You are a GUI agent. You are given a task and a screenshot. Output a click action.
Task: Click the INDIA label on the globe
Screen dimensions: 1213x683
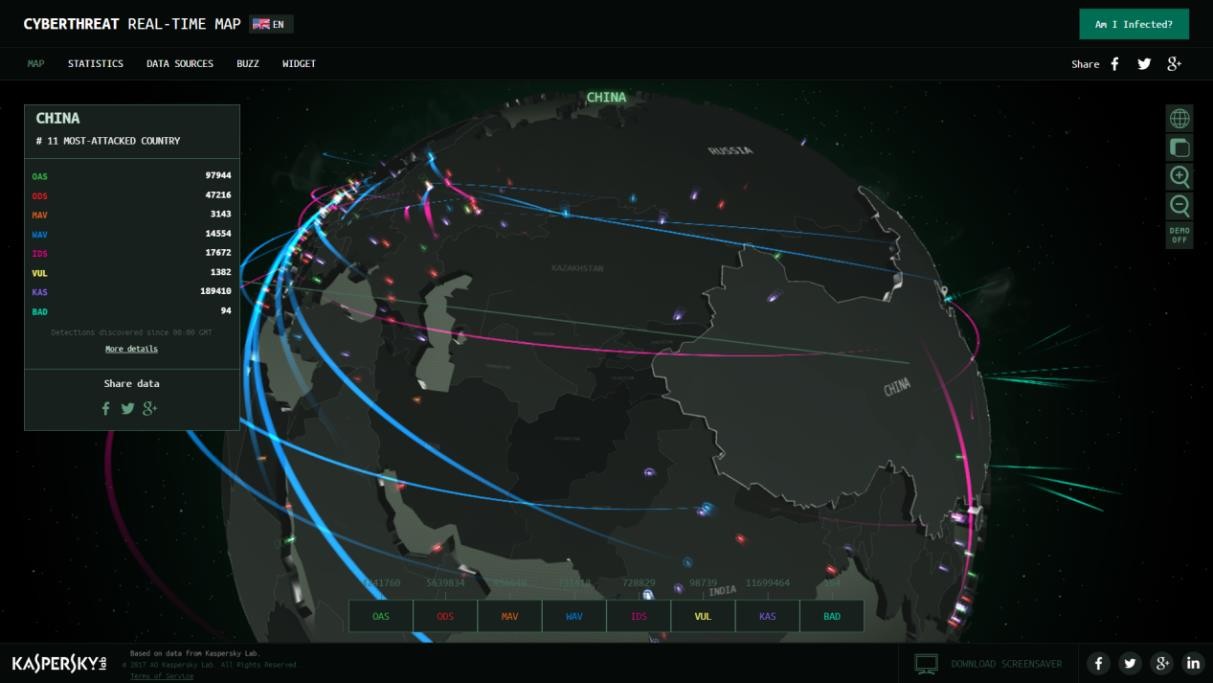[722, 591]
